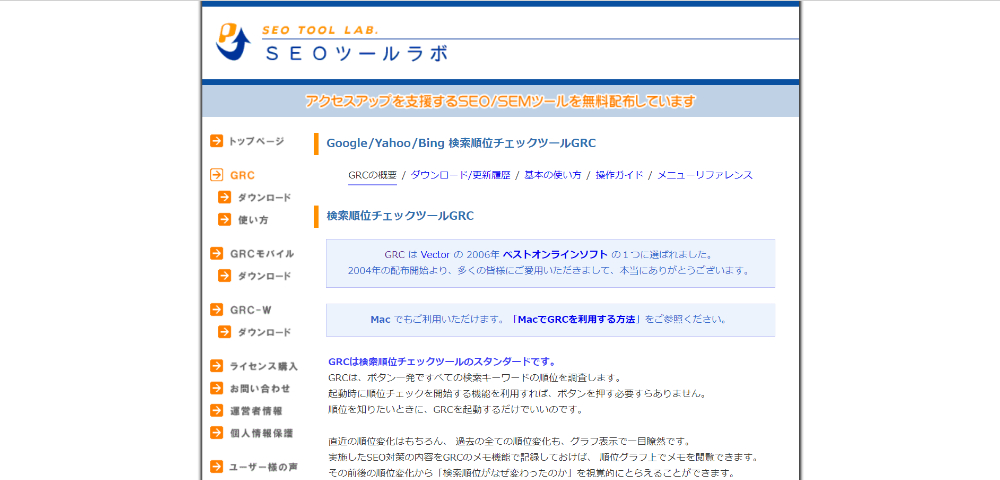Viewport: 1000px width, 480px height.
Task: Open 使い方 under the GRC sidebar item
Action: tap(252, 220)
